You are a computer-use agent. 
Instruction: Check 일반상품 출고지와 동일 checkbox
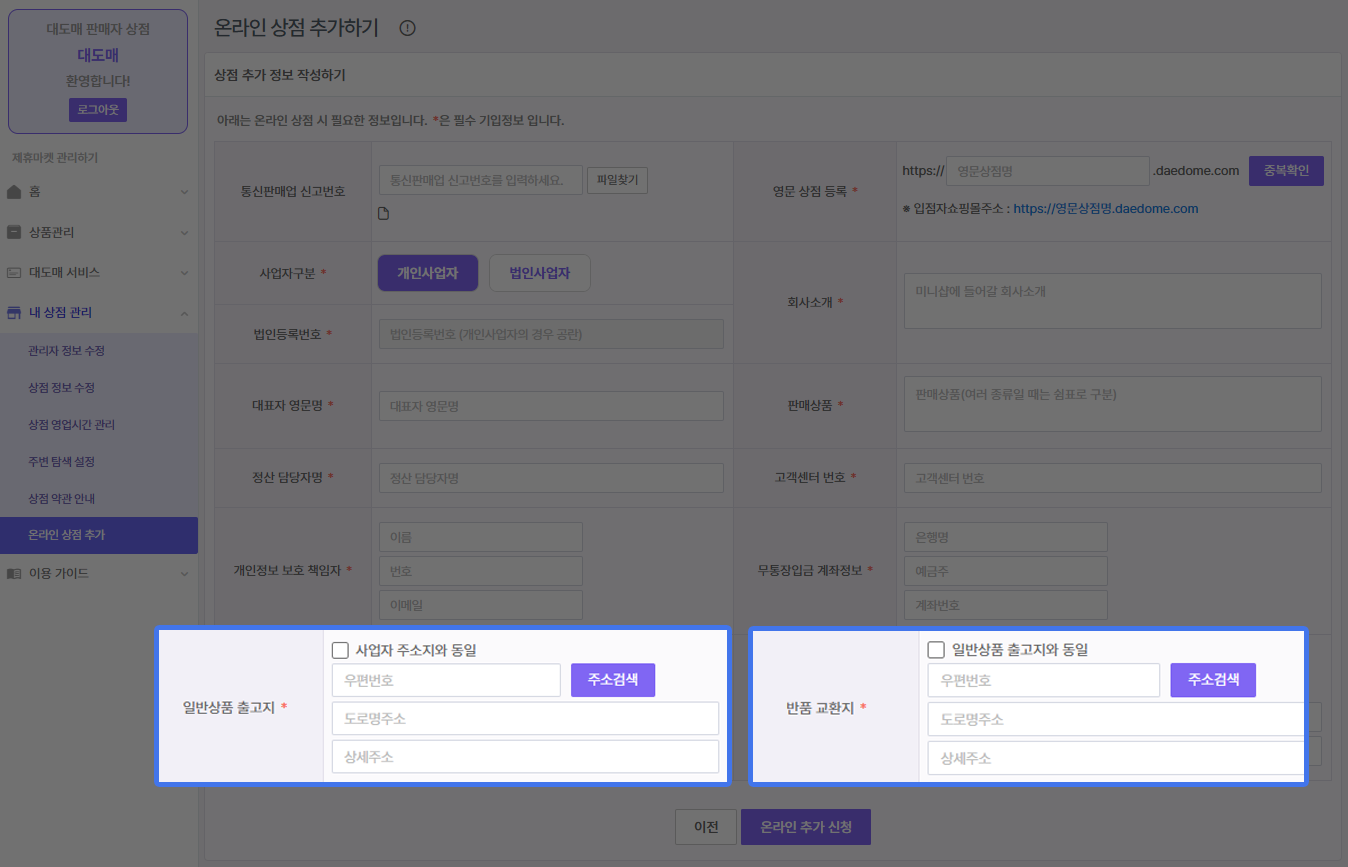(936, 650)
